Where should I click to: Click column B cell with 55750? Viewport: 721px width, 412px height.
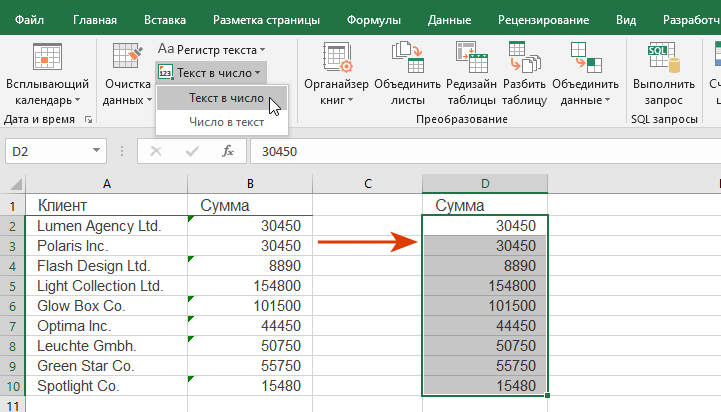pyautogui.click(x=250, y=366)
